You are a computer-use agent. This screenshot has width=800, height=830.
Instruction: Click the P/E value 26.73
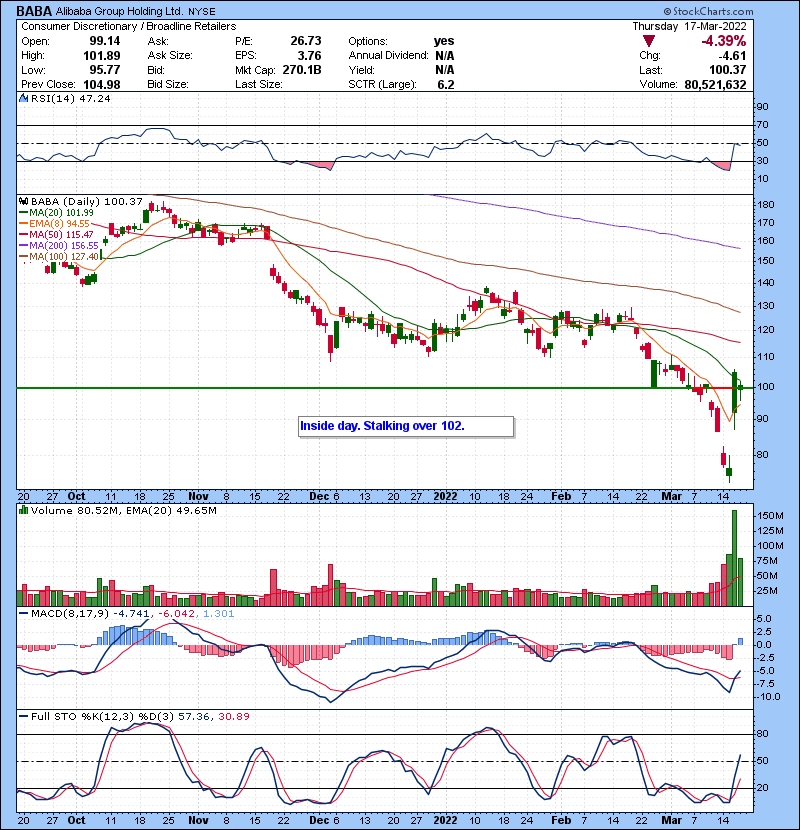[305, 41]
